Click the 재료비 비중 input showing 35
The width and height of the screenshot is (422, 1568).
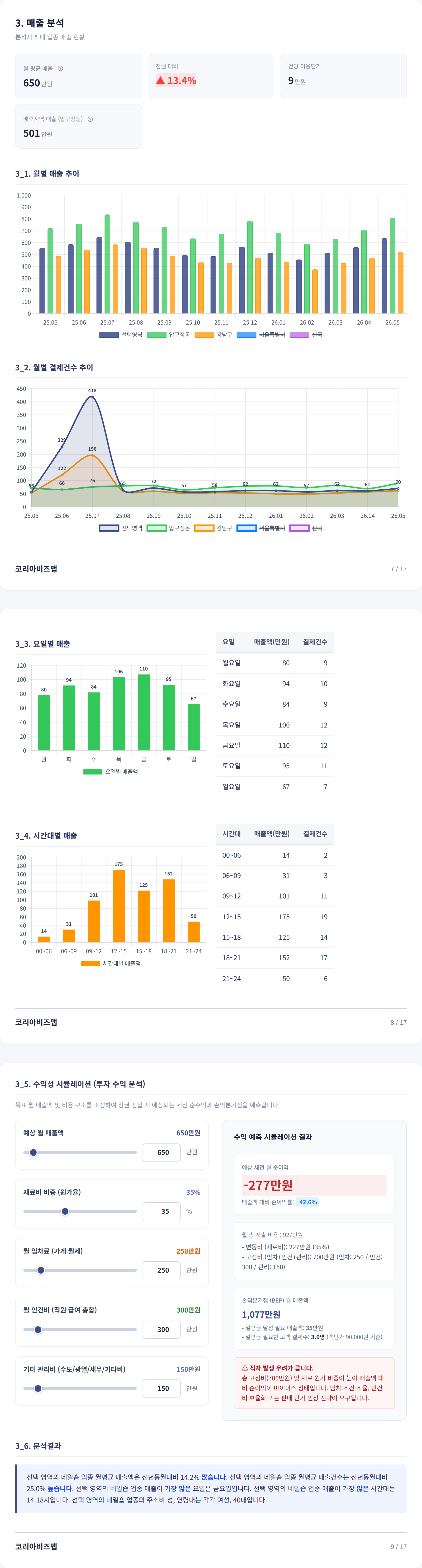click(161, 1211)
